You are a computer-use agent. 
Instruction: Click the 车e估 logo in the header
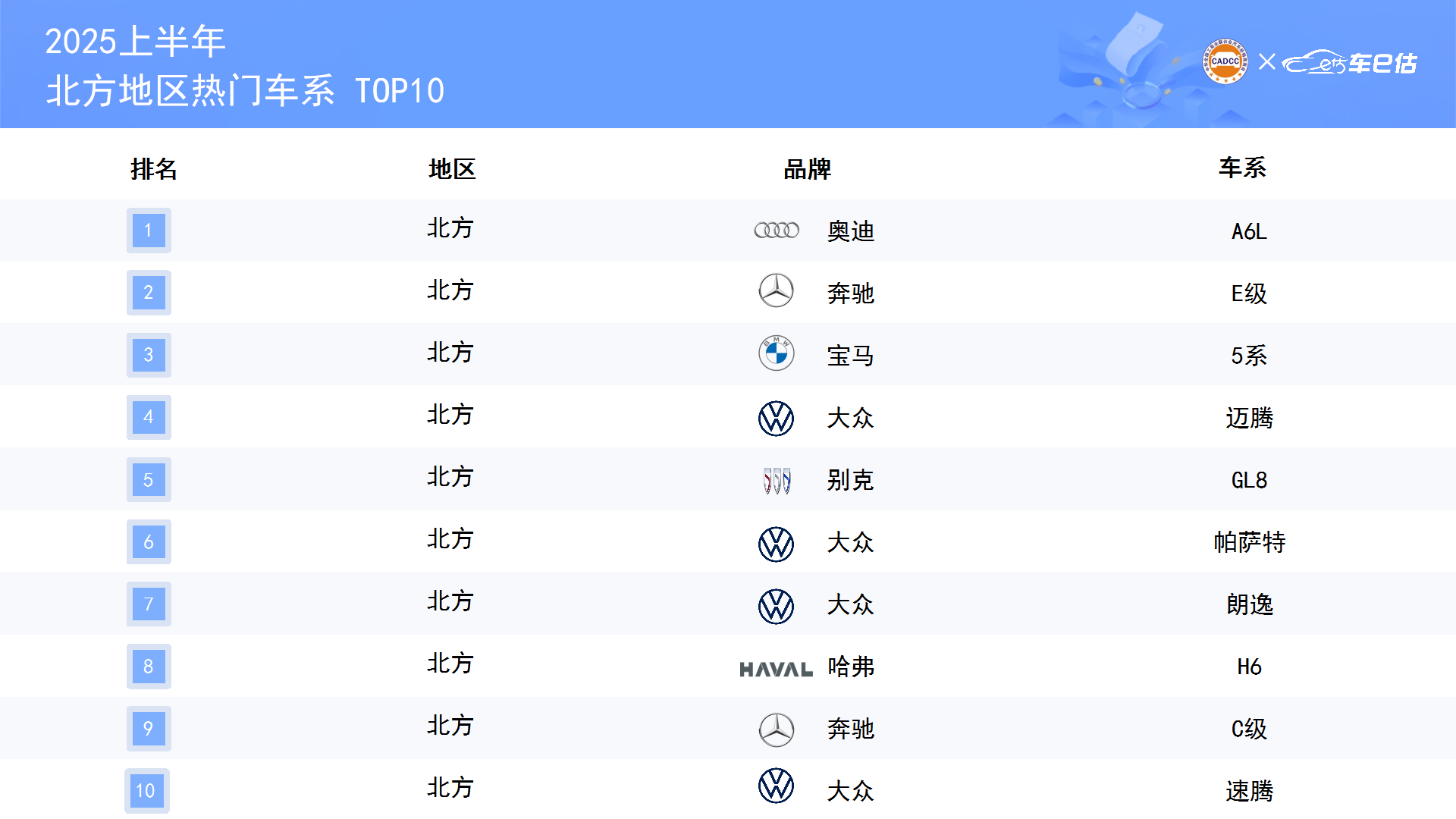pyautogui.click(x=1350, y=62)
